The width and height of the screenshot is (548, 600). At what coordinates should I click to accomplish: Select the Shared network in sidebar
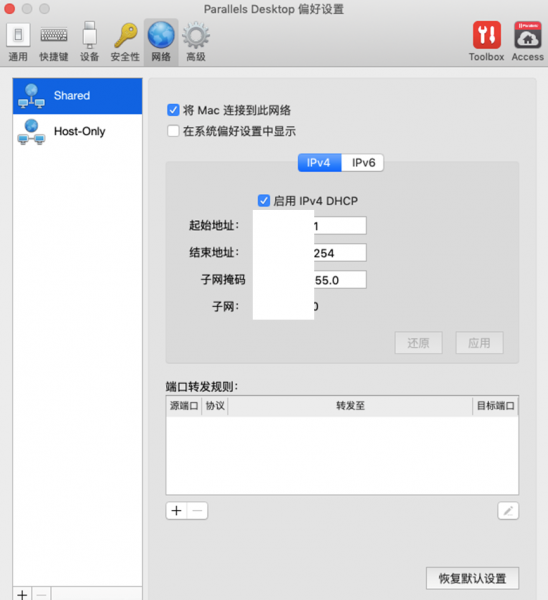click(77, 96)
